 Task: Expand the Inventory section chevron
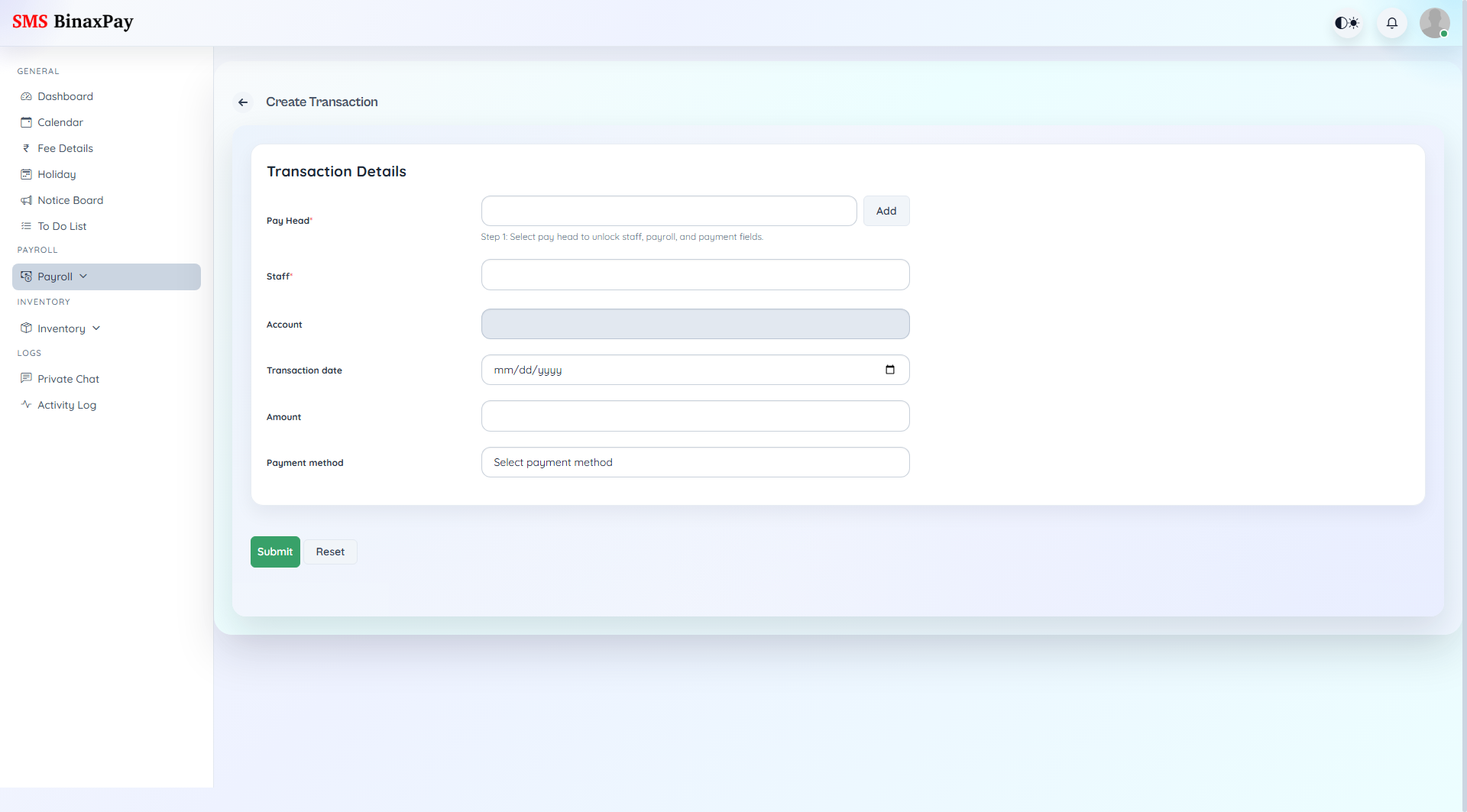tap(95, 328)
